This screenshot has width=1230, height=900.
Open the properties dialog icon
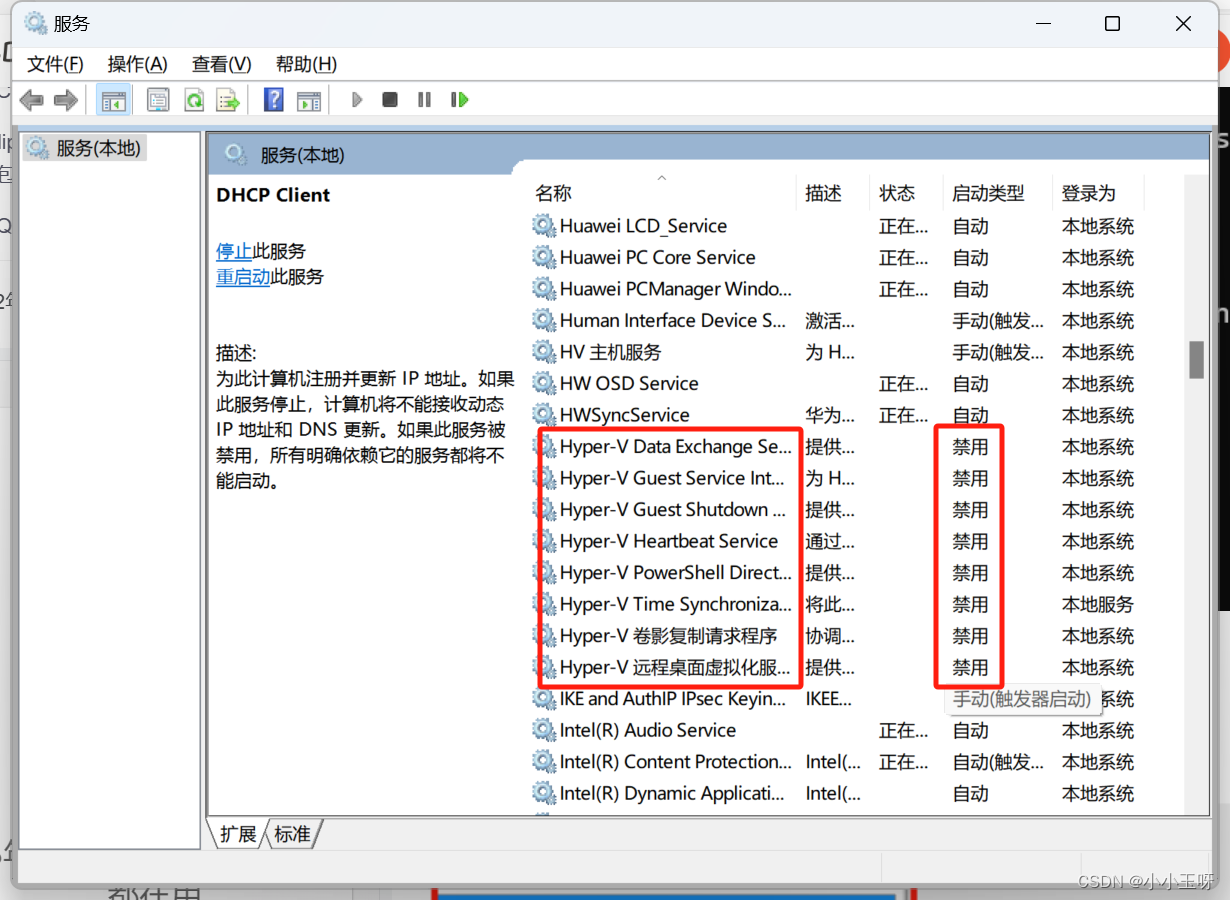click(158, 99)
